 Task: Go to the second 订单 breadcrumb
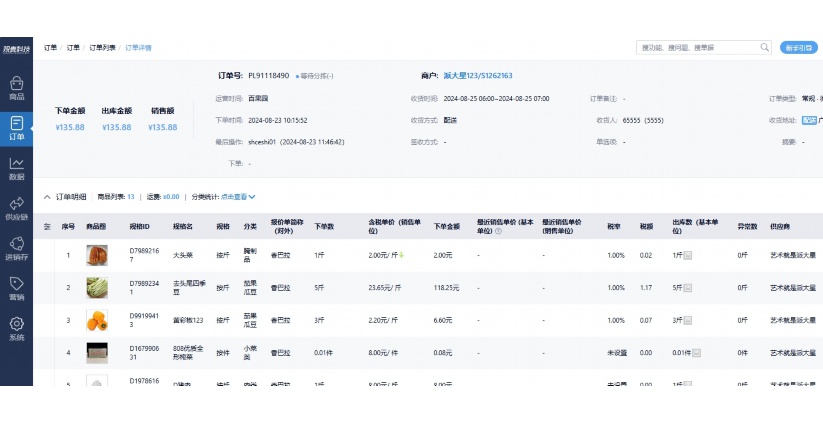tap(73, 48)
